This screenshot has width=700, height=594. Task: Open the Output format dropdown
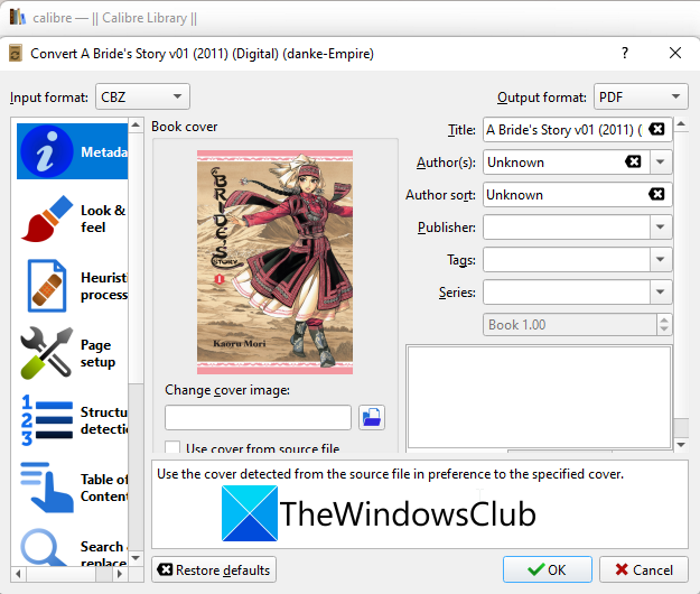[641, 96]
